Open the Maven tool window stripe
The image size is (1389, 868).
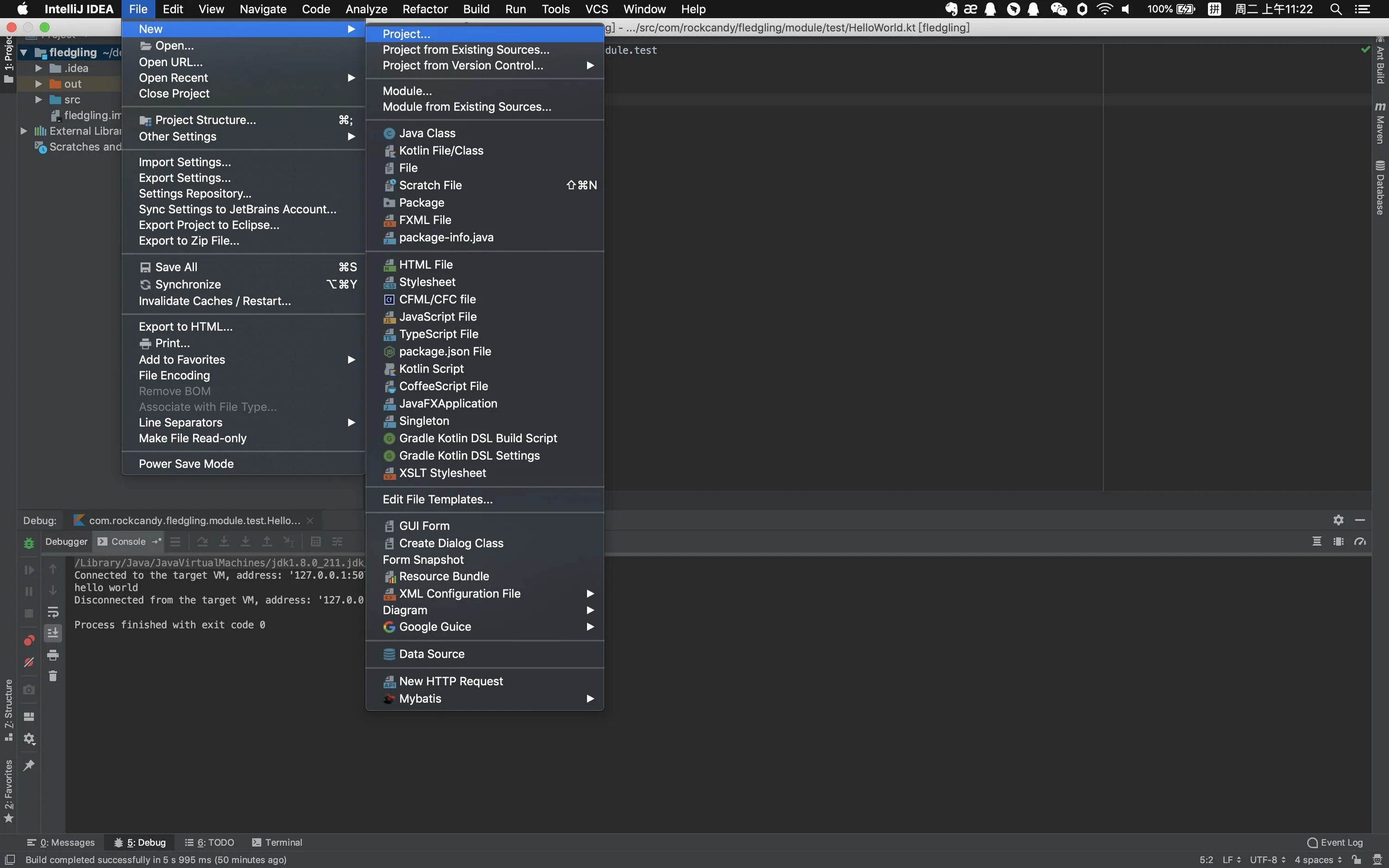[1380, 123]
